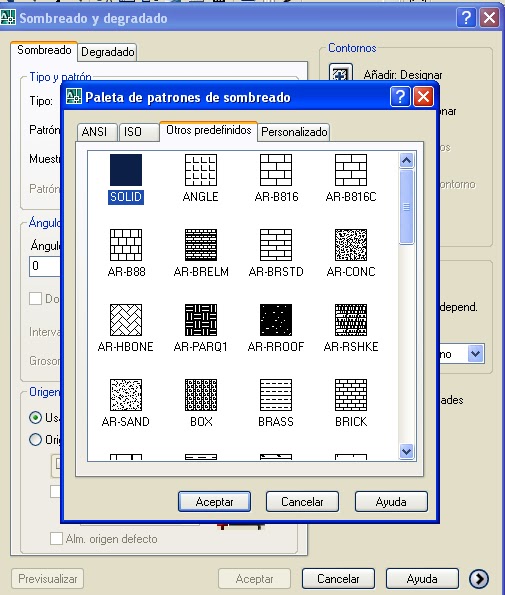Click the Ángulo value field showing 0
The width and height of the screenshot is (505, 595).
click(45, 266)
